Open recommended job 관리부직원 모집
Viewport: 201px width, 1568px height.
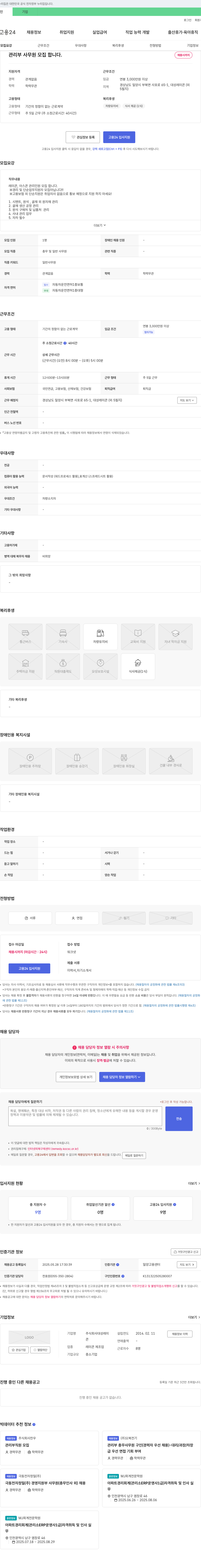(17, 1445)
